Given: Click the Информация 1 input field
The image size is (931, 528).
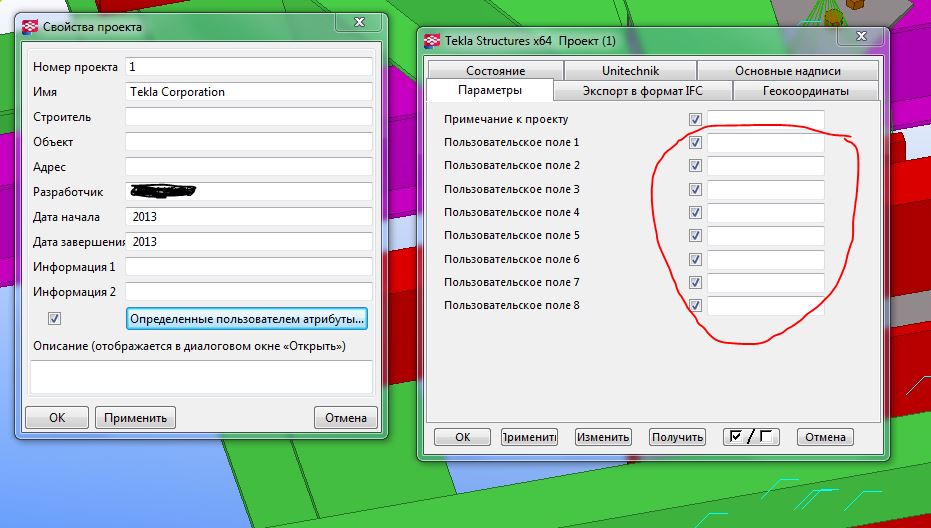Looking at the screenshot, I should coord(249,266).
